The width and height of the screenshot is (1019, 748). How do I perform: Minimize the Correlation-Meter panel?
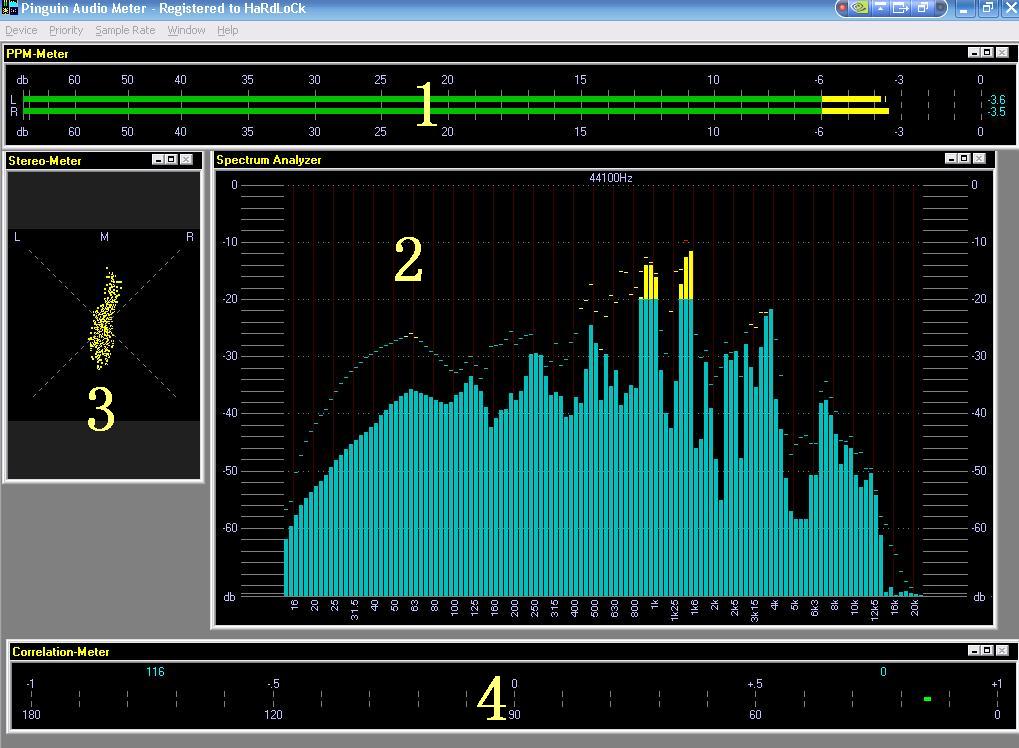(974, 650)
